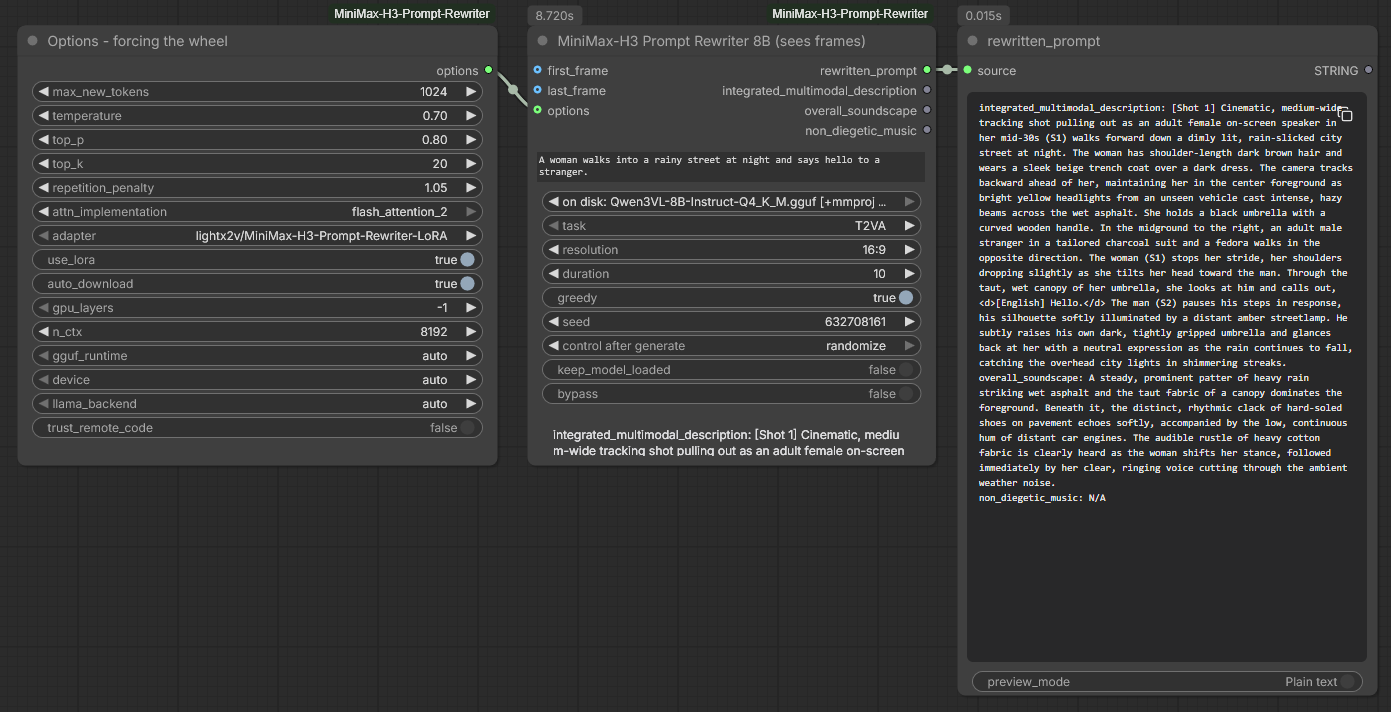Increase n_ctx with right arrow
1391x712 pixels.
pos(470,332)
